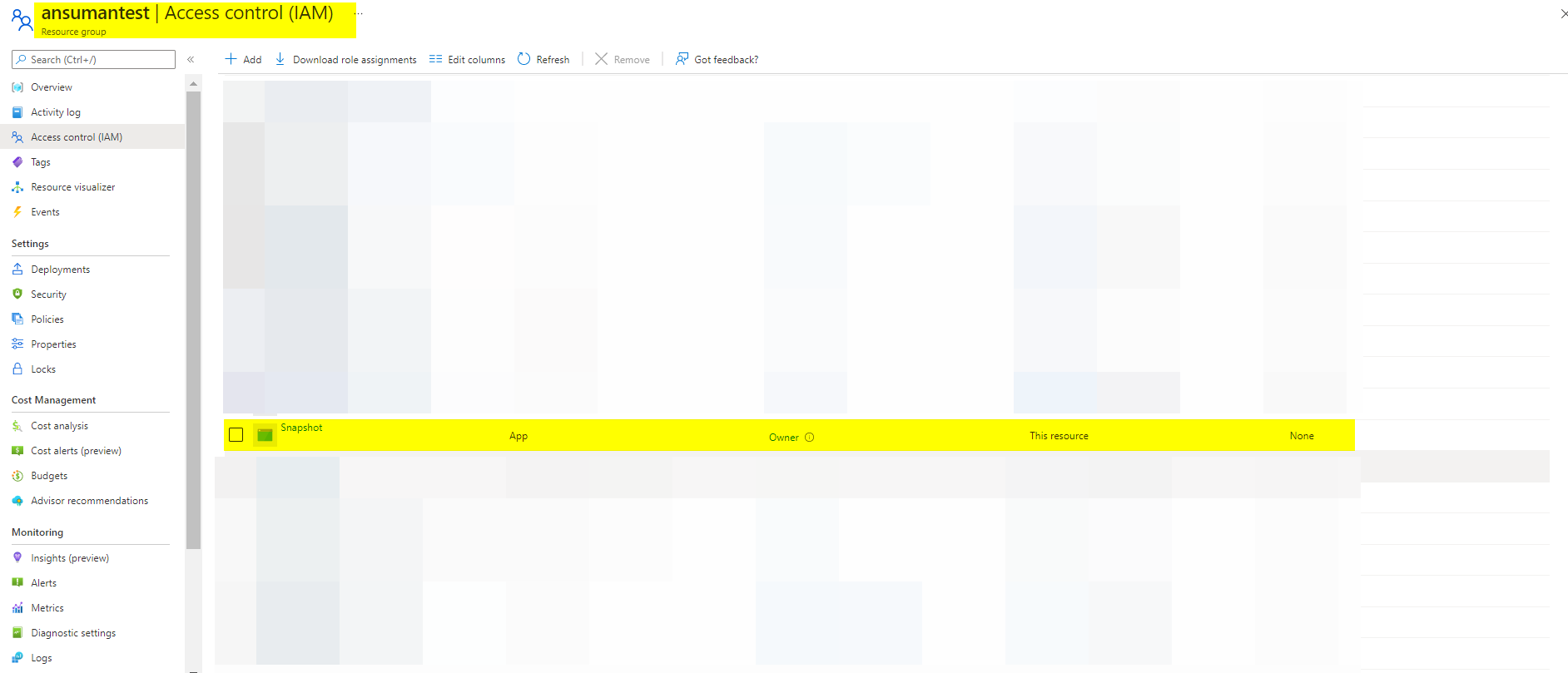
Task: Go to Access control (IAM)
Action: (77, 137)
